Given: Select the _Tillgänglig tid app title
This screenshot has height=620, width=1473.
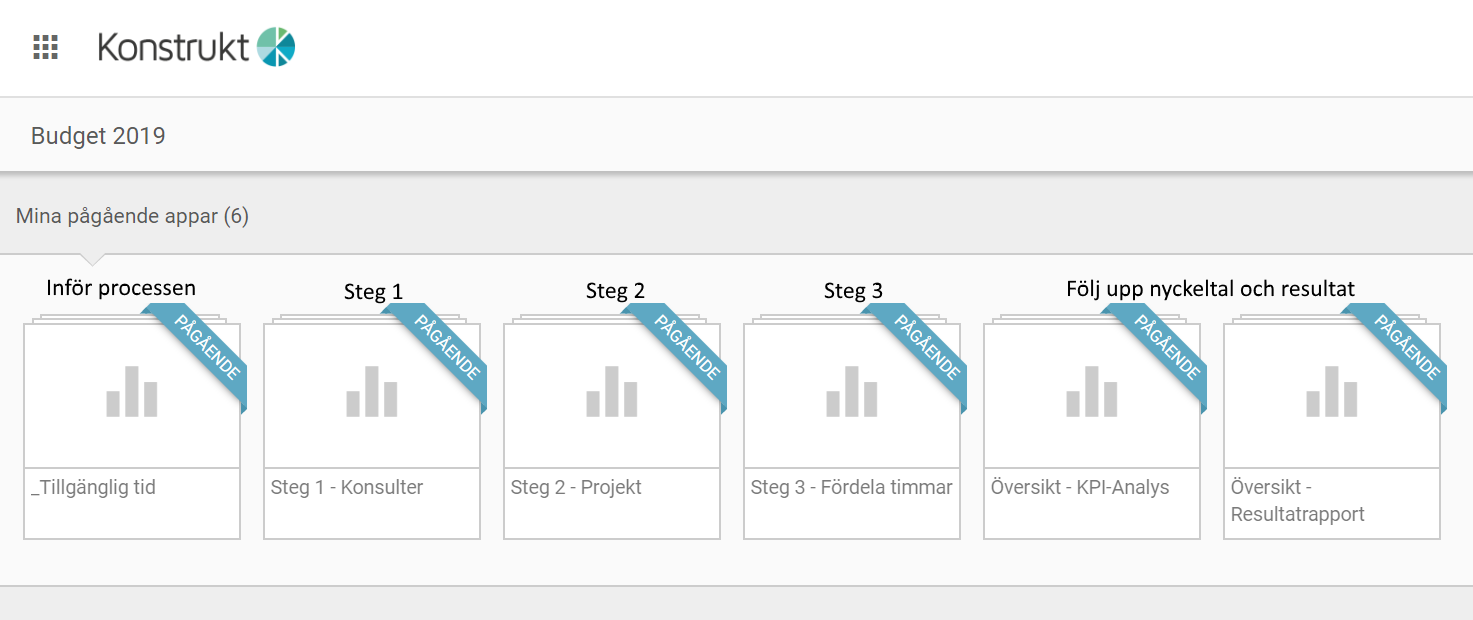Looking at the screenshot, I should pos(93,488).
